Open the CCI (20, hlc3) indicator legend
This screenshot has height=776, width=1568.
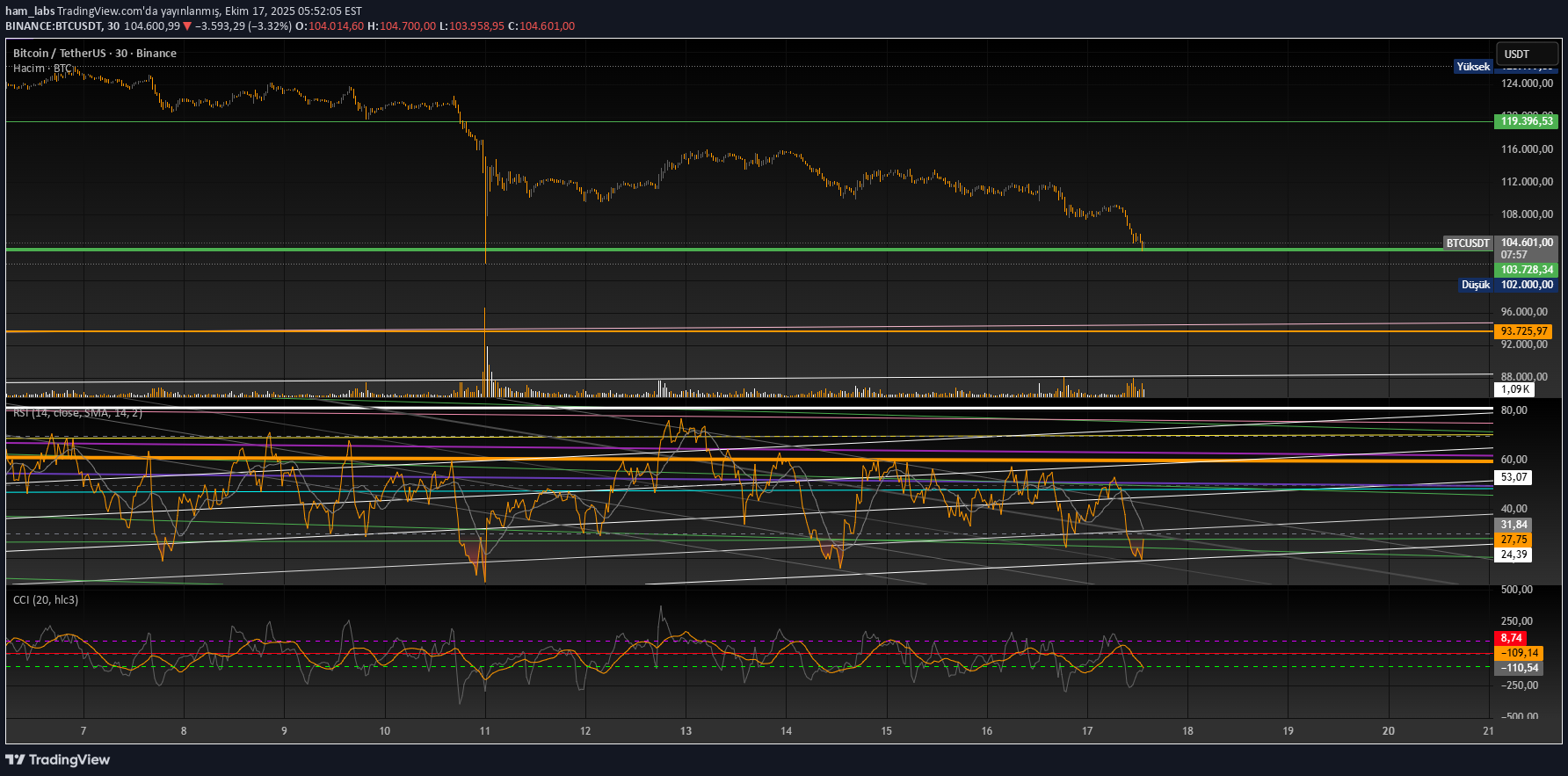pos(46,600)
